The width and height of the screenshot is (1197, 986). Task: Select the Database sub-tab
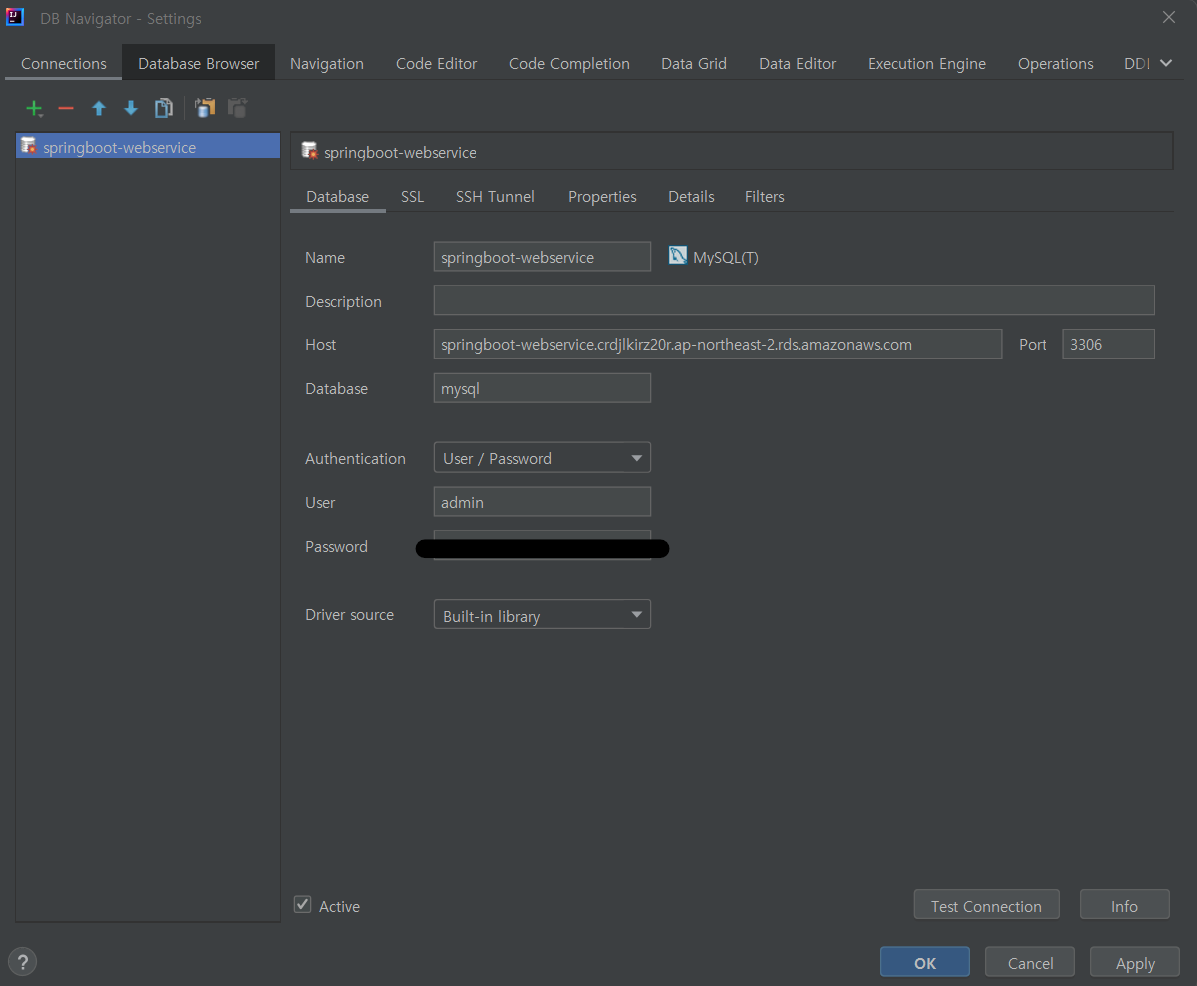tap(337, 197)
